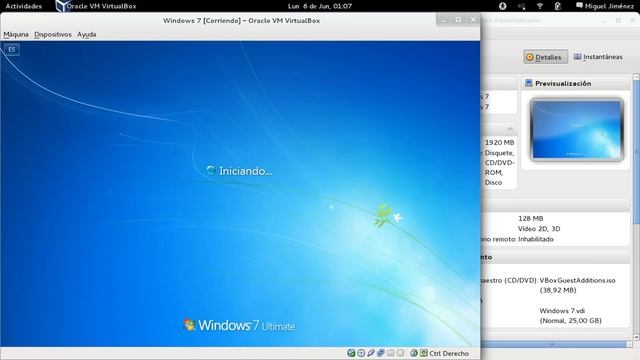Image resolution: width=640 pixels, height=360 pixels.
Task: Open the Ayuda menu
Action: [87, 34]
